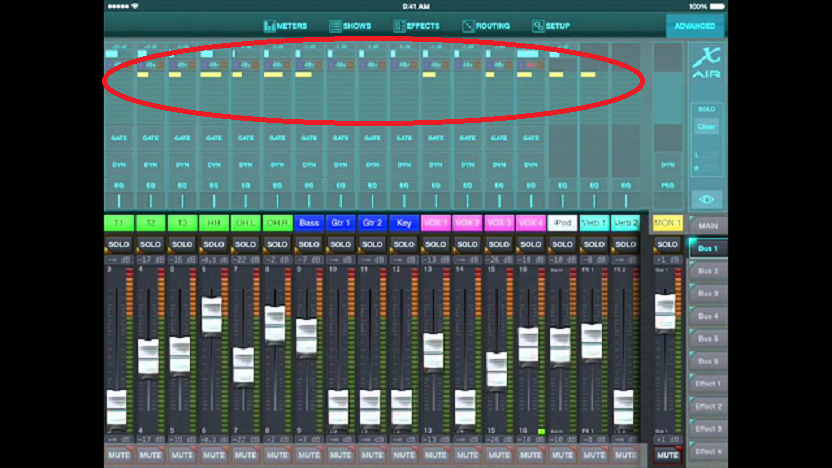The width and height of the screenshot is (832, 468).
Task: Open GATE on the Bass channel
Action: pos(309,138)
